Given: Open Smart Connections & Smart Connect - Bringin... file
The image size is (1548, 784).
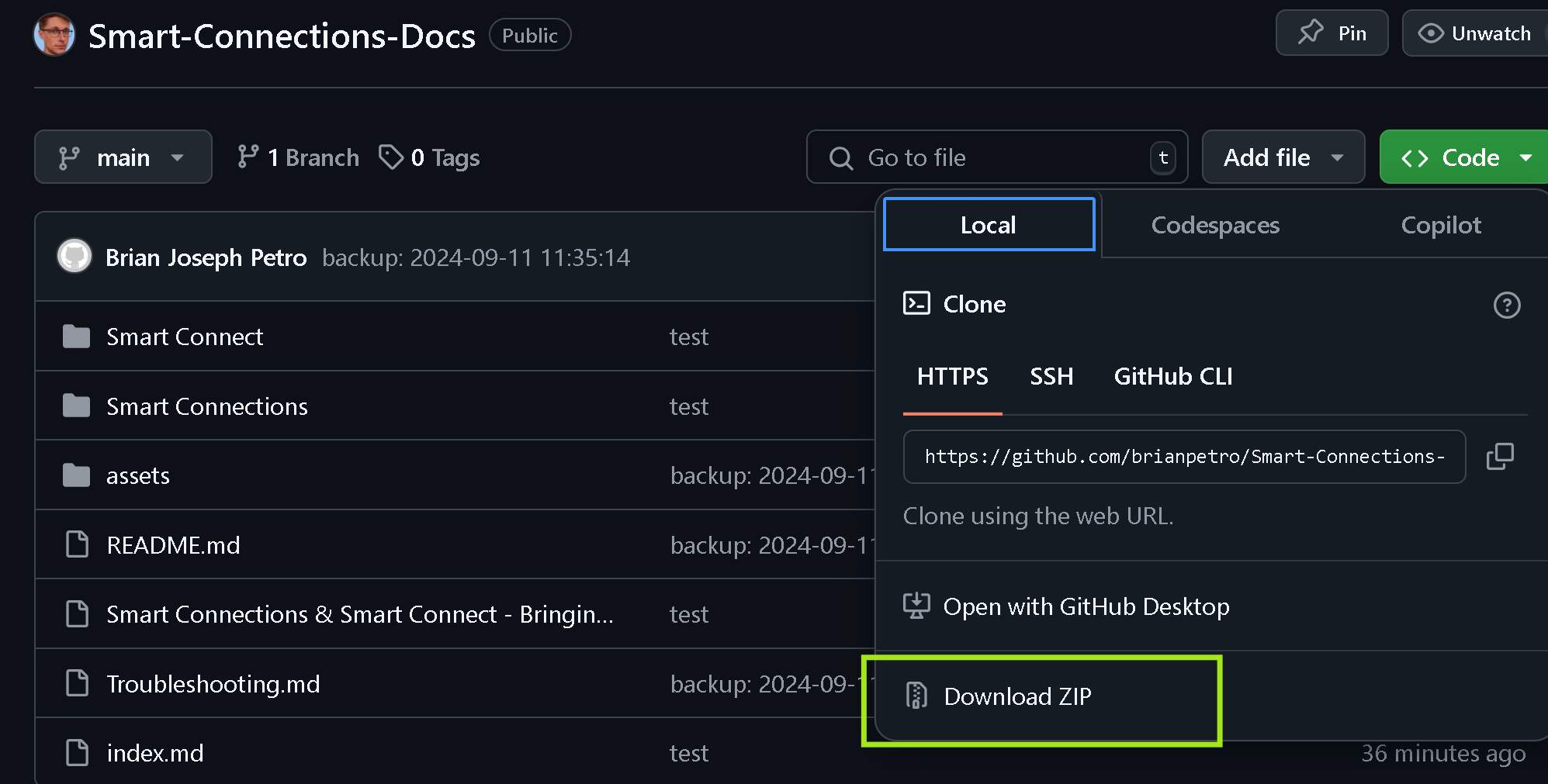Looking at the screenshot, I should pyautogui.click(x=360, y=614).
